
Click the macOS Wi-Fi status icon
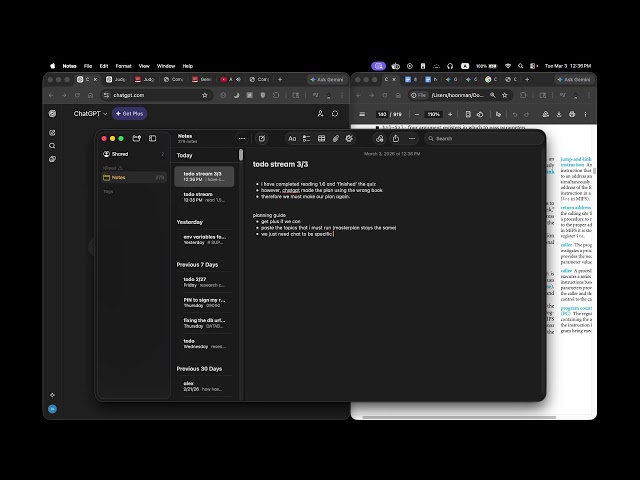pyautogui.click(x=508, y=66)
